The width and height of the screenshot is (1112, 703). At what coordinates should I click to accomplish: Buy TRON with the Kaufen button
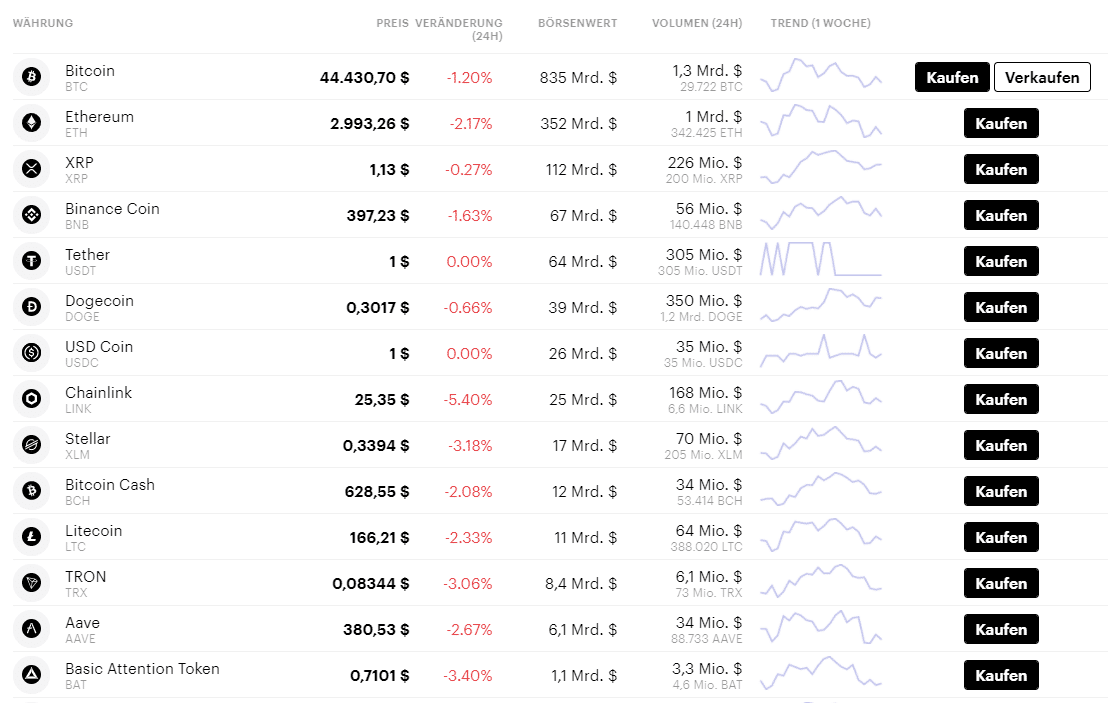[x=1001, y=584]
